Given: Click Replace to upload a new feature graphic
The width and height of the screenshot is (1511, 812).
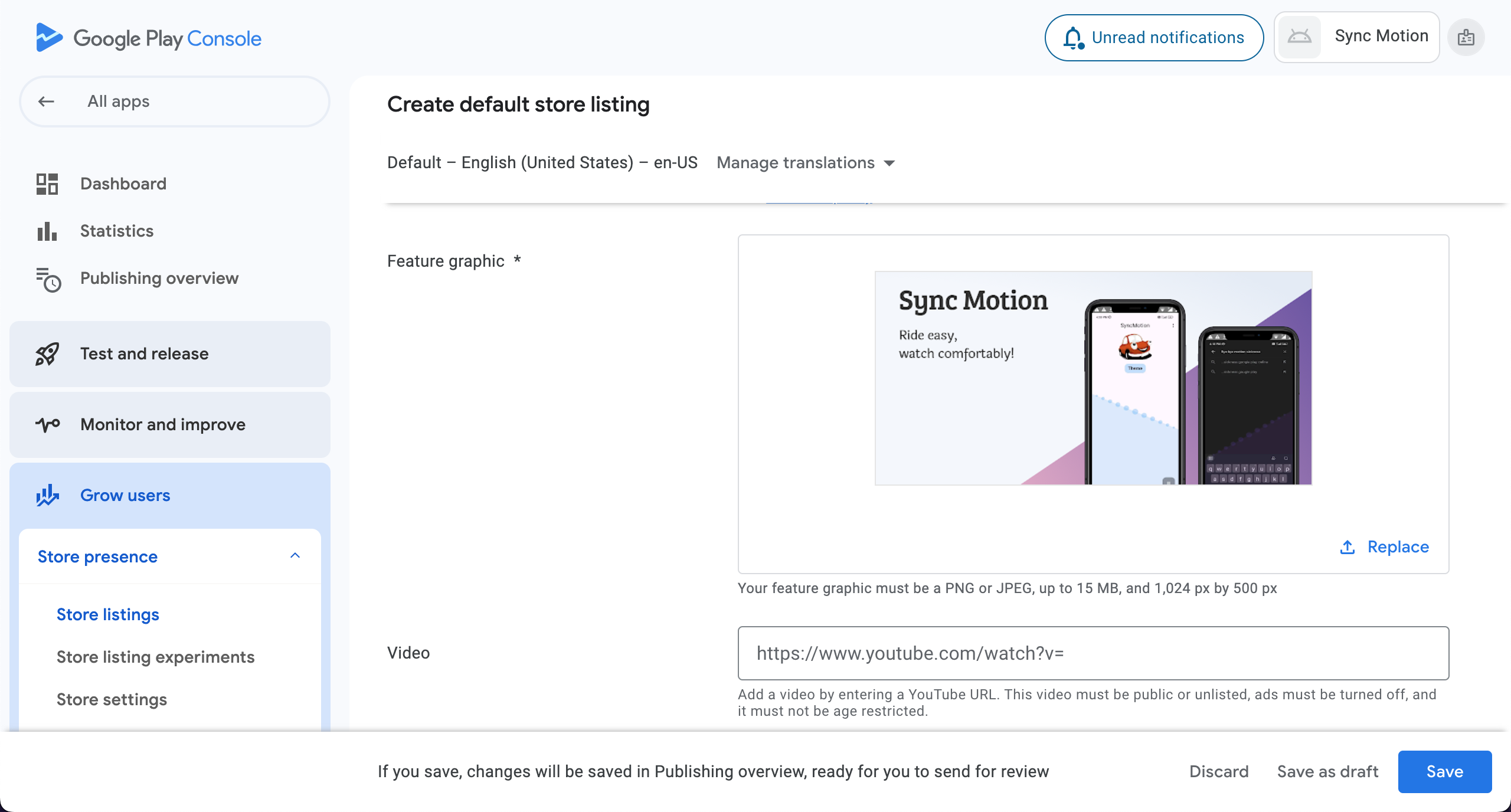Looking at the screenshot, I should (1384, 547).
